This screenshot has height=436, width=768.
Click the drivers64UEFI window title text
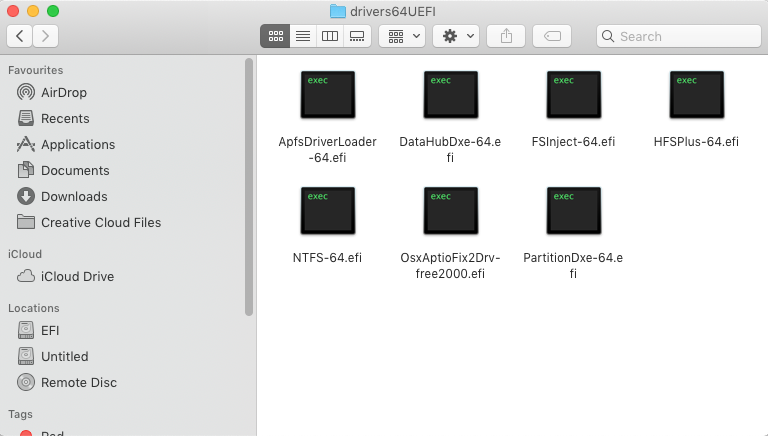(x=393, y=11)
